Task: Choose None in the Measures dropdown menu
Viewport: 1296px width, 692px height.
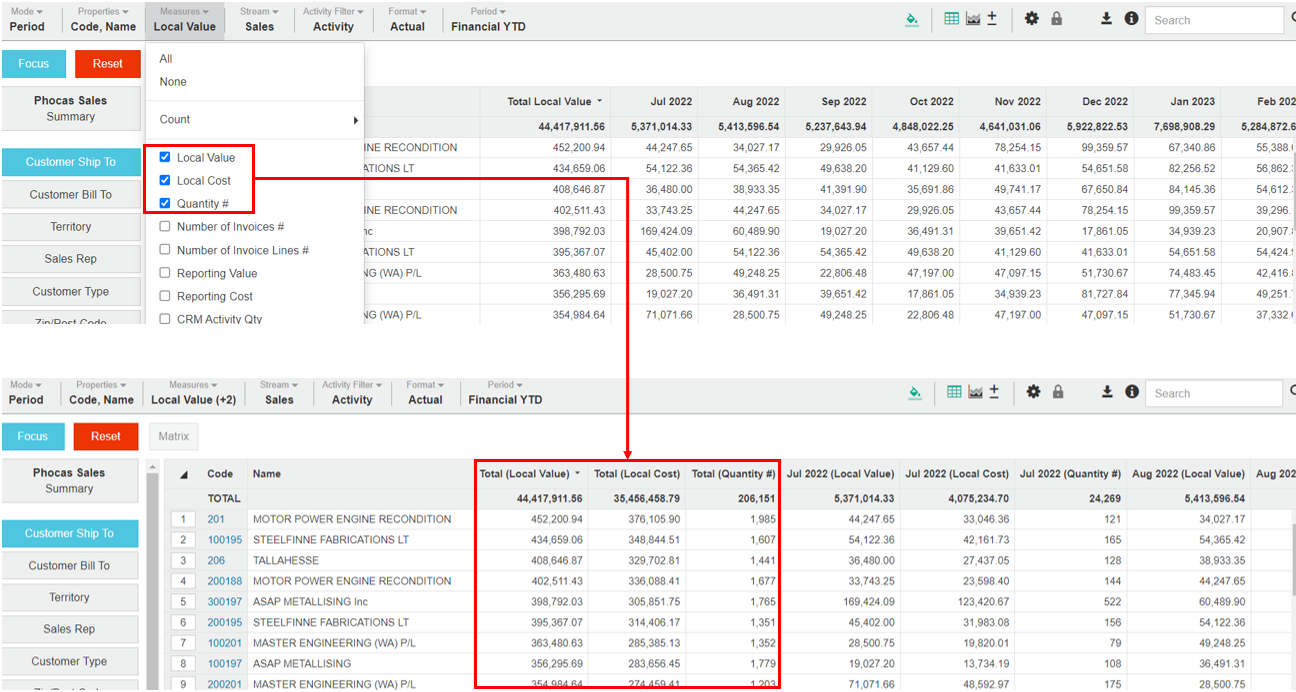Action: click(x=173, y=82)
